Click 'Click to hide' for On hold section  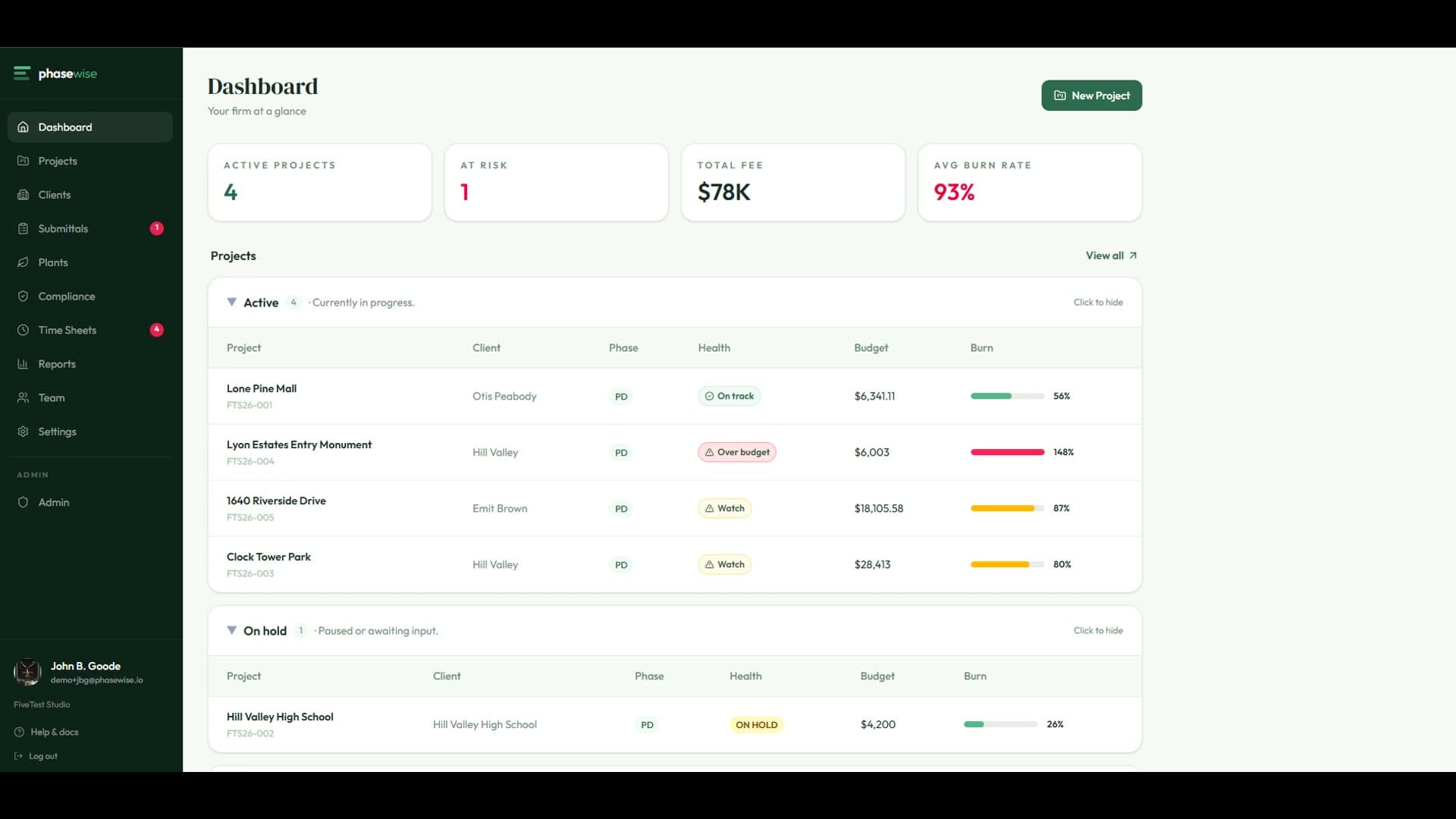(1098, 630)
